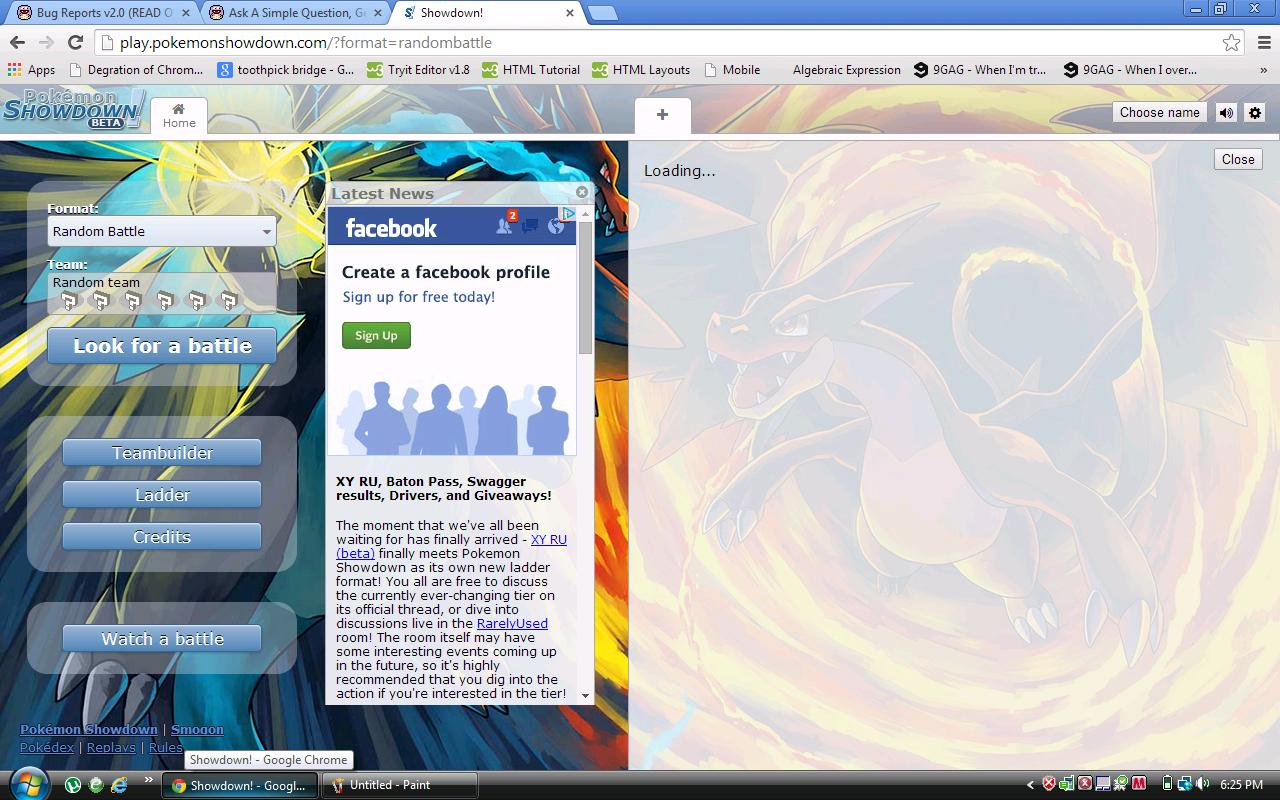Open the Ladder
This screenshot has width=1280, height=800.
(162, 495)
